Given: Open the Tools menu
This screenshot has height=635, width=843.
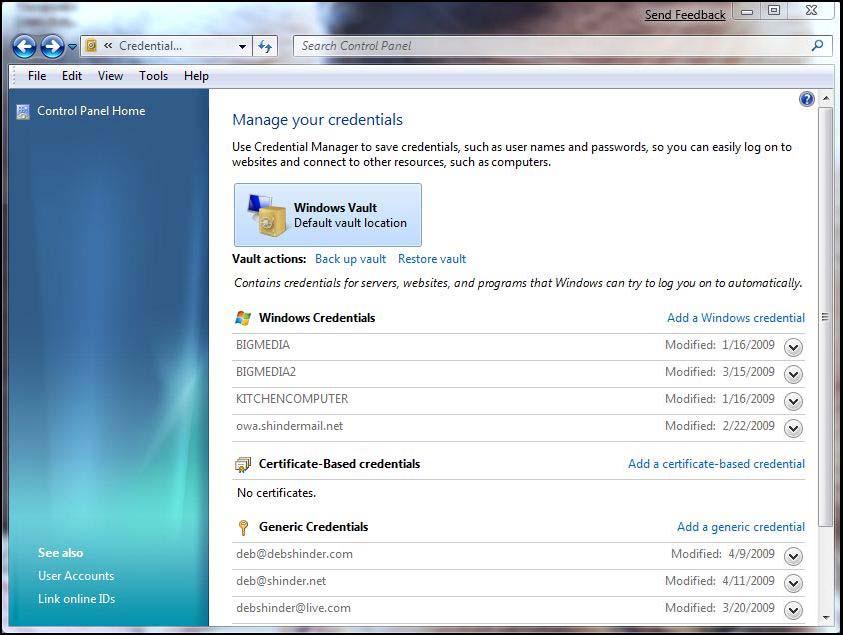Looking at the screenshot, I should pos(153,76).
